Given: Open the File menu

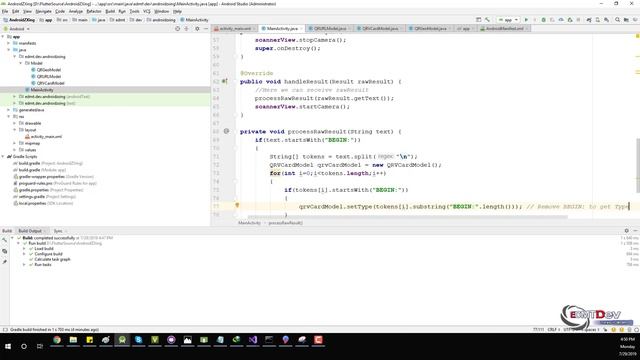Looking at the screenshot, I should click(5, 11).
